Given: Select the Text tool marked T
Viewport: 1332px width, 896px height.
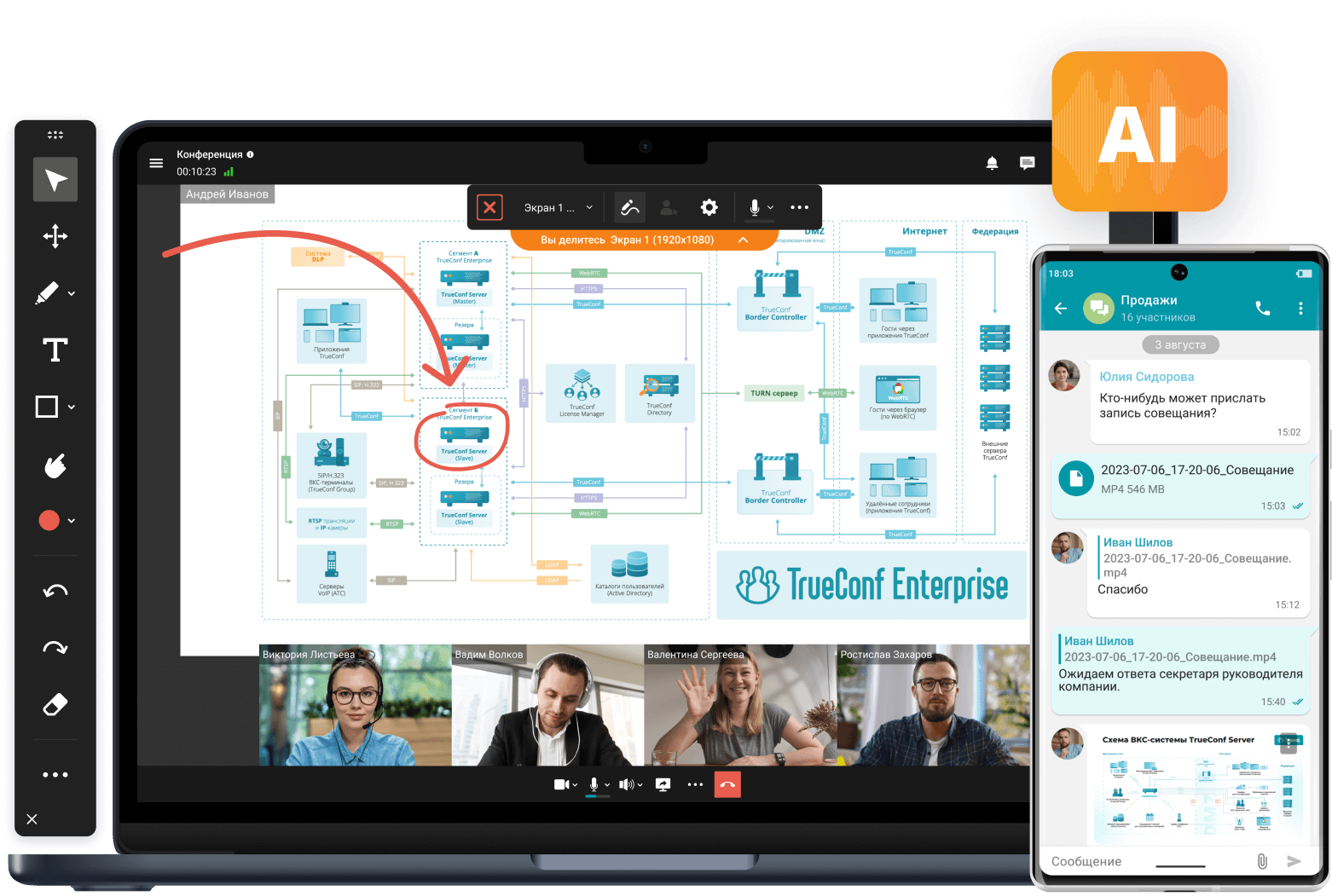Looking at the screenshot, I should coord(55,350).
